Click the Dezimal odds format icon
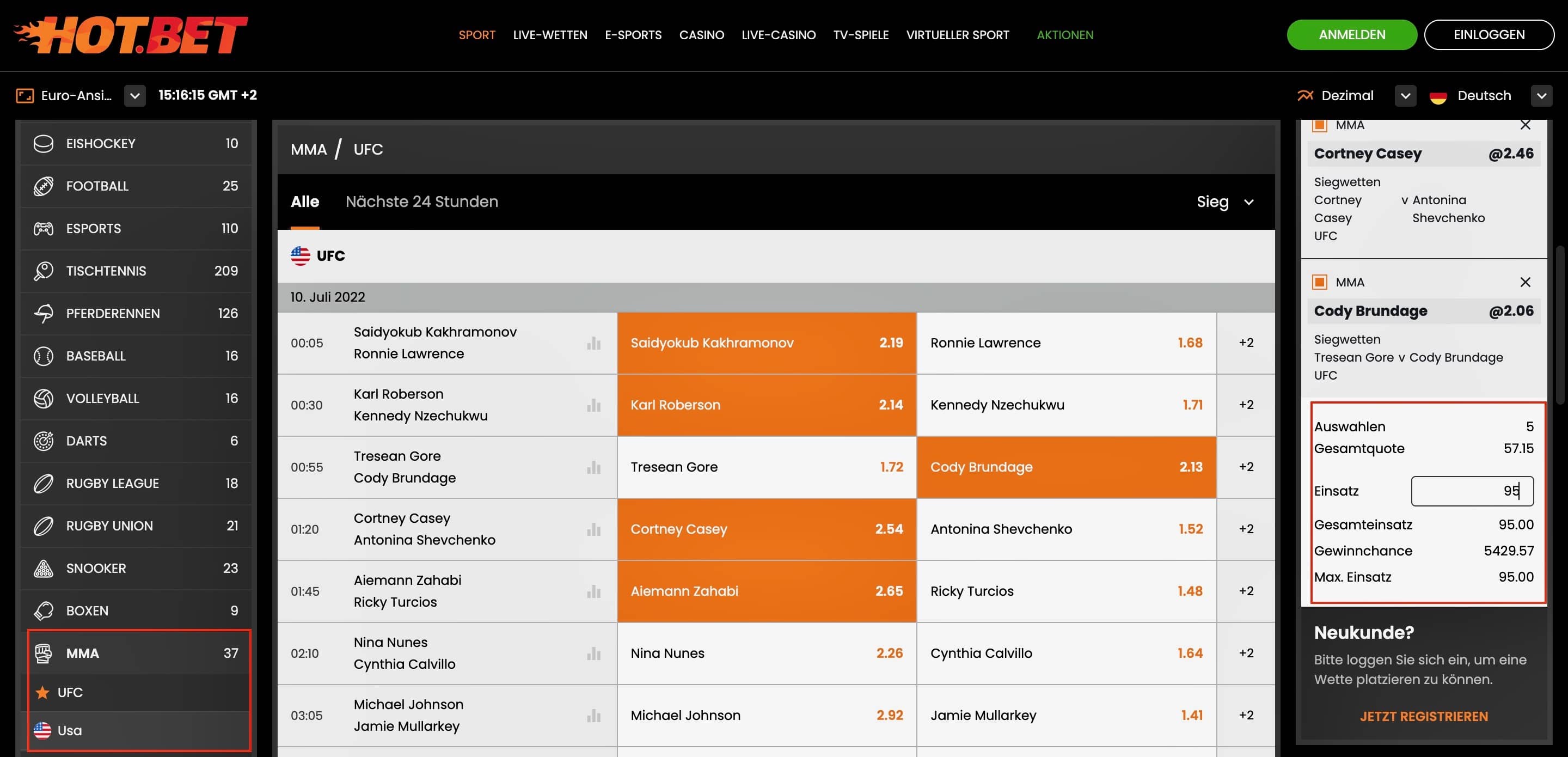The width and height of the screenshot is (1568, 757). tap(1305, 96)
